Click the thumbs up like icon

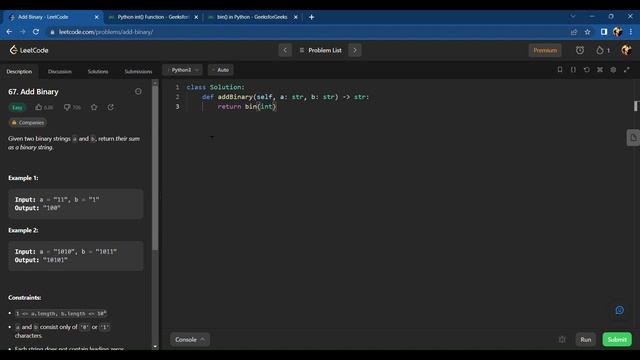pyautogui.click(x=39, y=107)
